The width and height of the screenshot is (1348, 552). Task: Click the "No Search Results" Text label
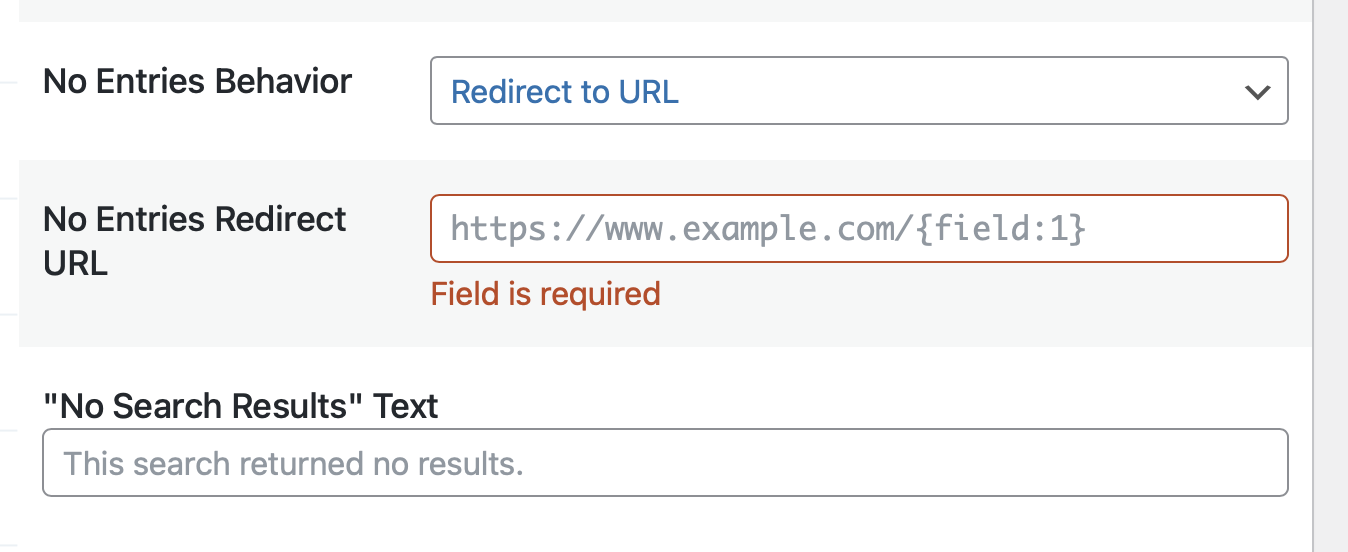click(x=240, y=407)
